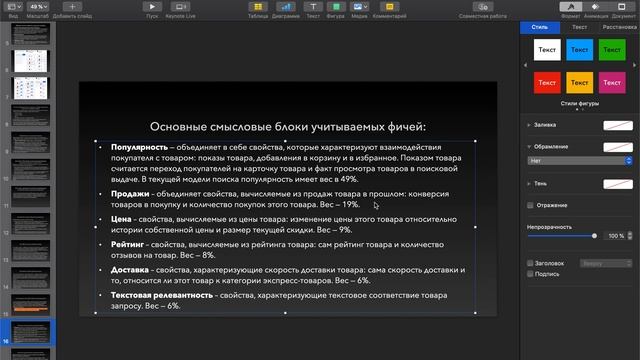
Task: Open Collaboration (Совместная работа) button
Action: coord(483,7)
